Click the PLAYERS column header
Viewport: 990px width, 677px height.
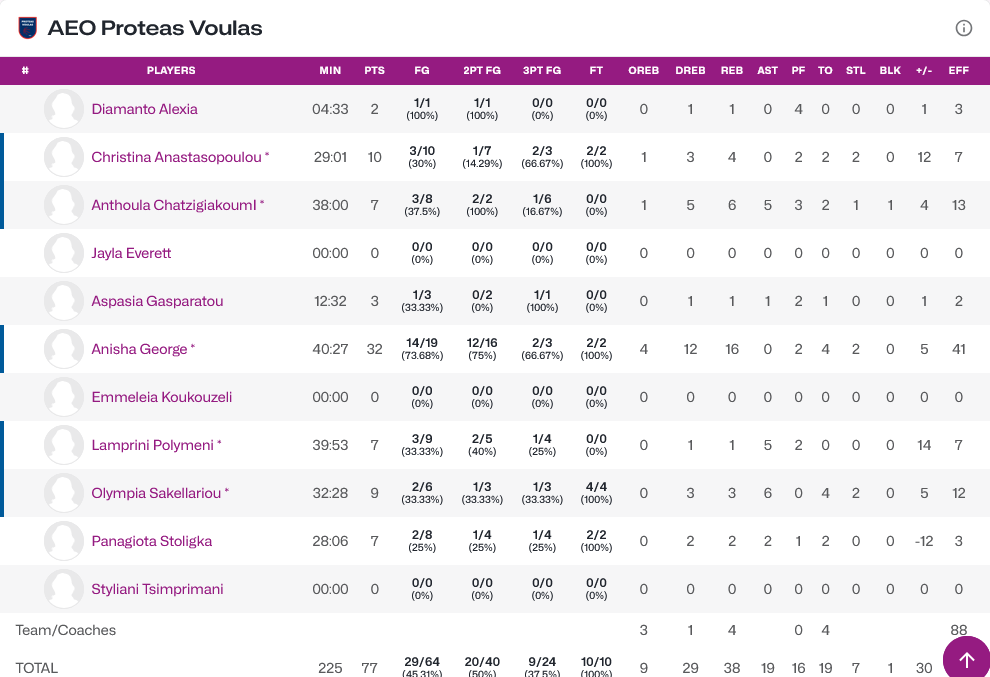[171, 71]
